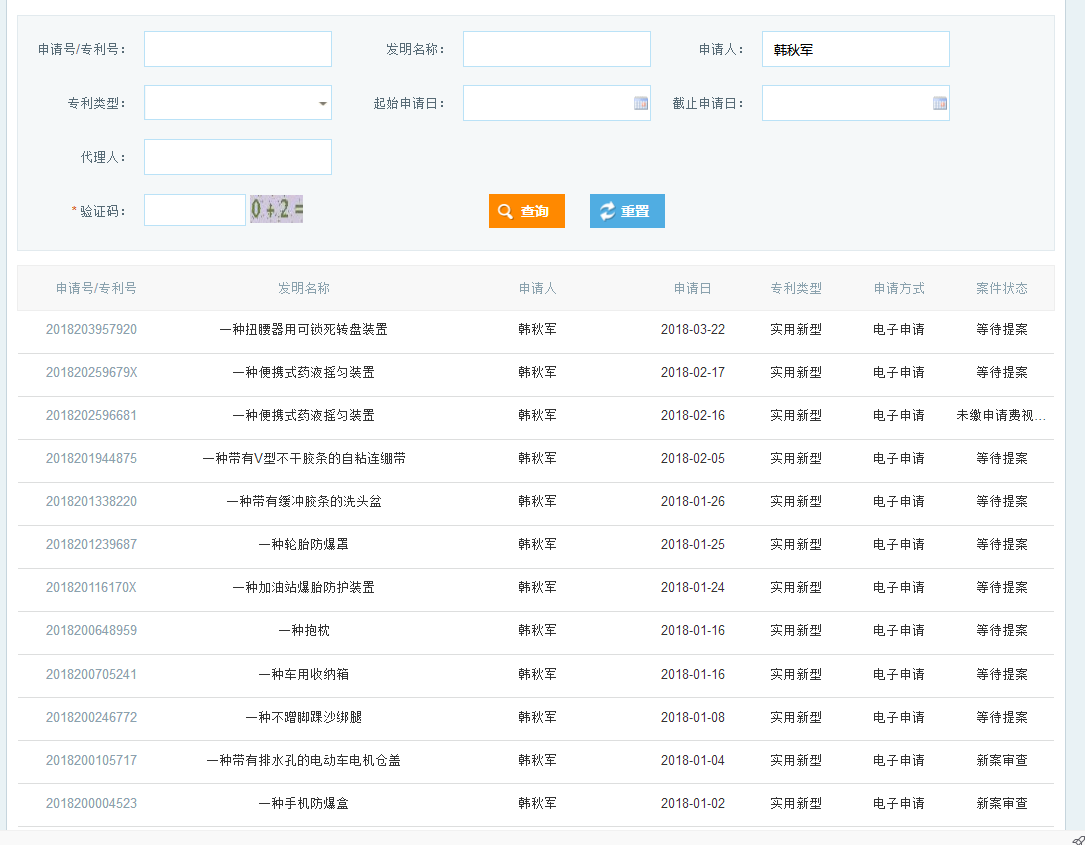The height and width of the screenshot is (845, 1085).
Task: Click the 申请人 field containing 韩秋军
Action: (x=855, y=49)
